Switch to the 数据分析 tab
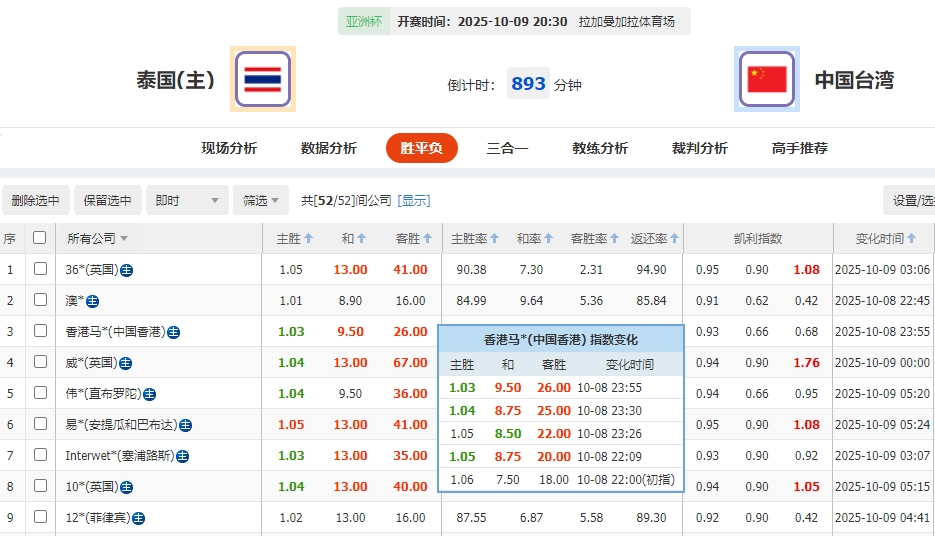935x536 pixels. pos(328,148)
